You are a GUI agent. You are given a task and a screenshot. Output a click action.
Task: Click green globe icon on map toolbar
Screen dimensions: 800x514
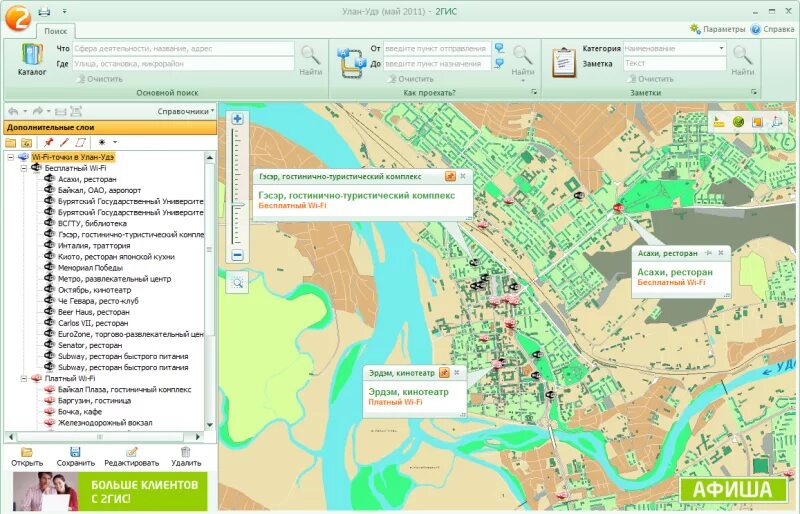click(x=738, y=122)
